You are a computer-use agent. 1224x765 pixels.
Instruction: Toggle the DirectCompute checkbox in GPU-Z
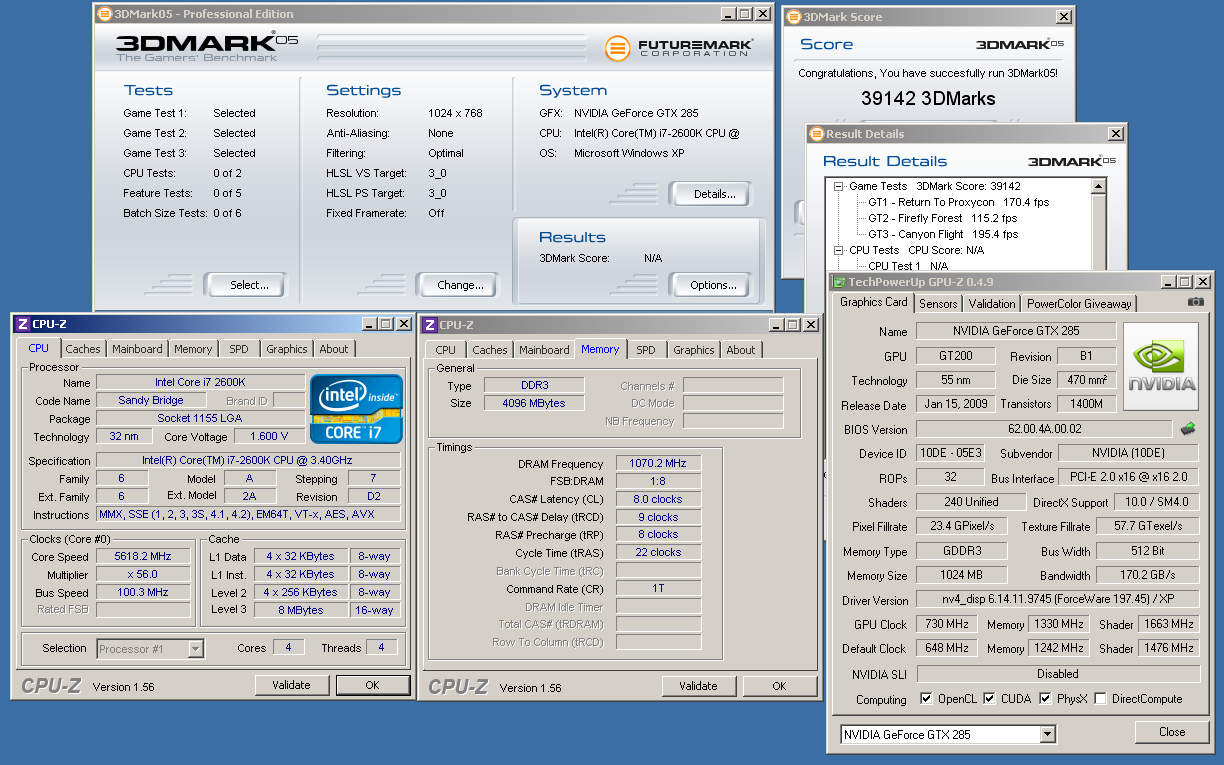pyautogui.click(x=1100, y=698)
